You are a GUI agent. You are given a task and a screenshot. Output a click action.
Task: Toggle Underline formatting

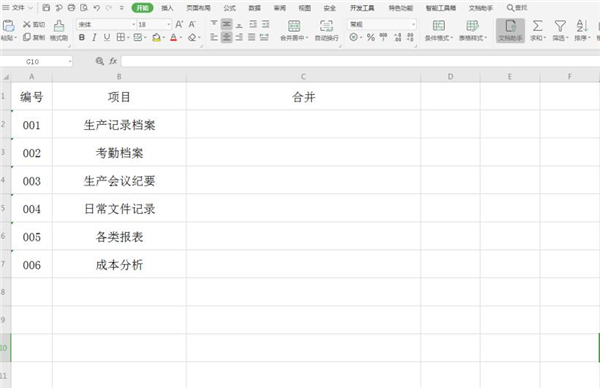pos(107,37)
